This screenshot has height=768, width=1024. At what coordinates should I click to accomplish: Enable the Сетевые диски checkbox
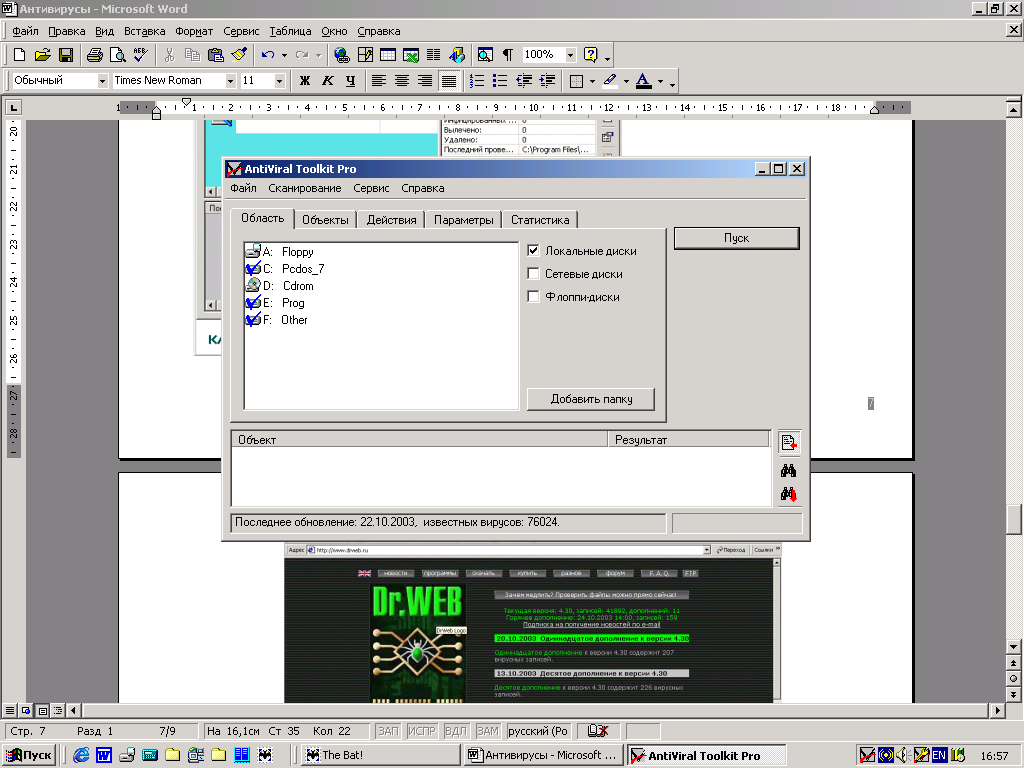coord(534,274)
